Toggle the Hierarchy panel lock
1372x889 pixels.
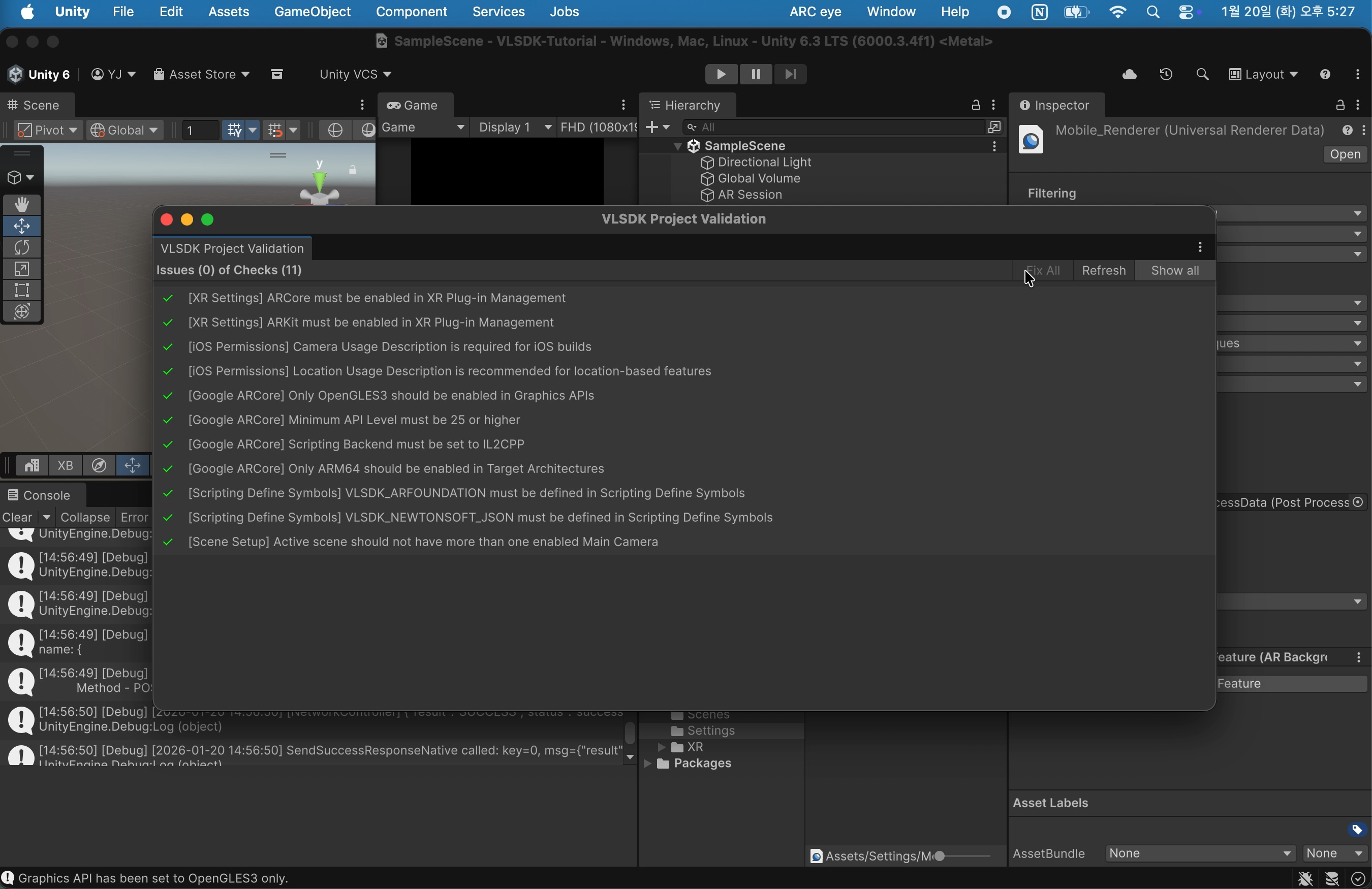[975, 106]
